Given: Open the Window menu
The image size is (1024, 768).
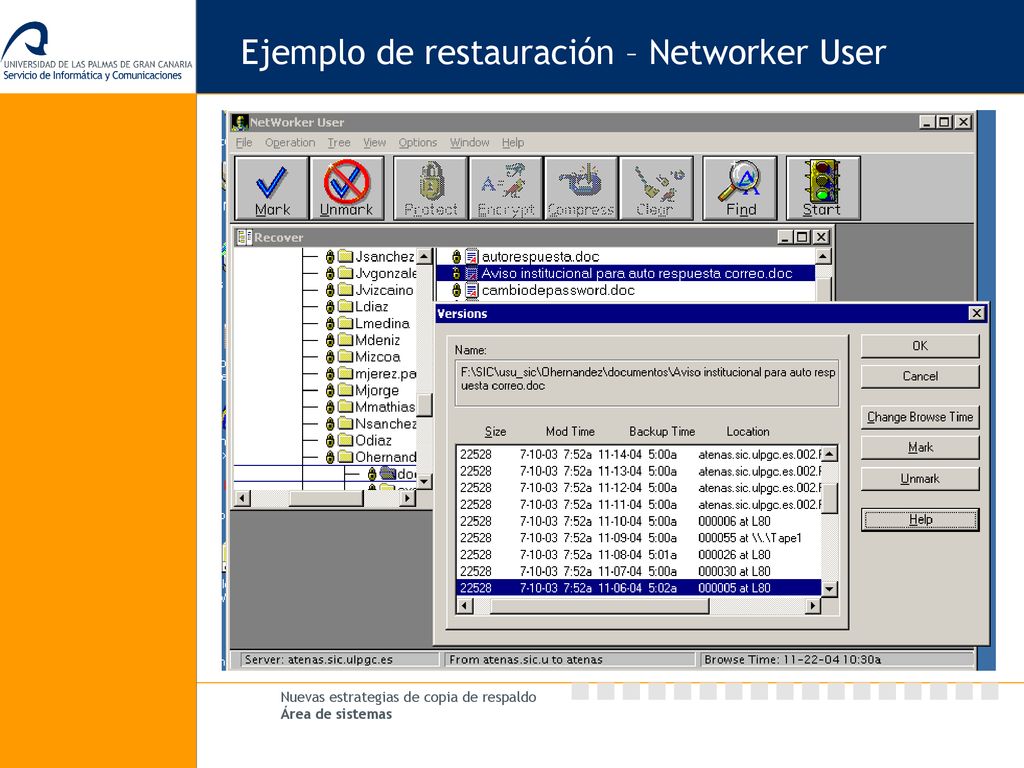Looking at the screenshot, I should (470, 142).
